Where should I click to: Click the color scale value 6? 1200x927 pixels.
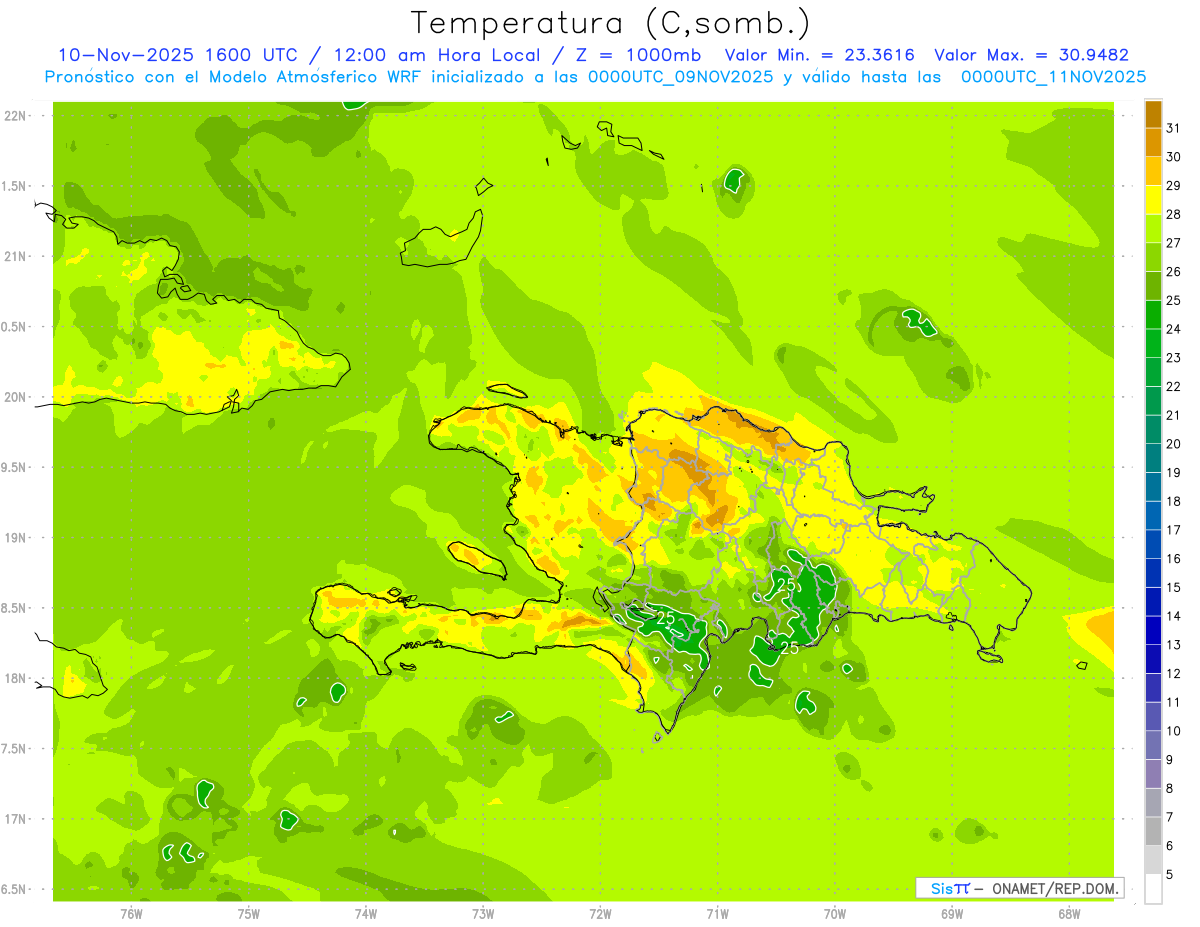pos(1170,846)
